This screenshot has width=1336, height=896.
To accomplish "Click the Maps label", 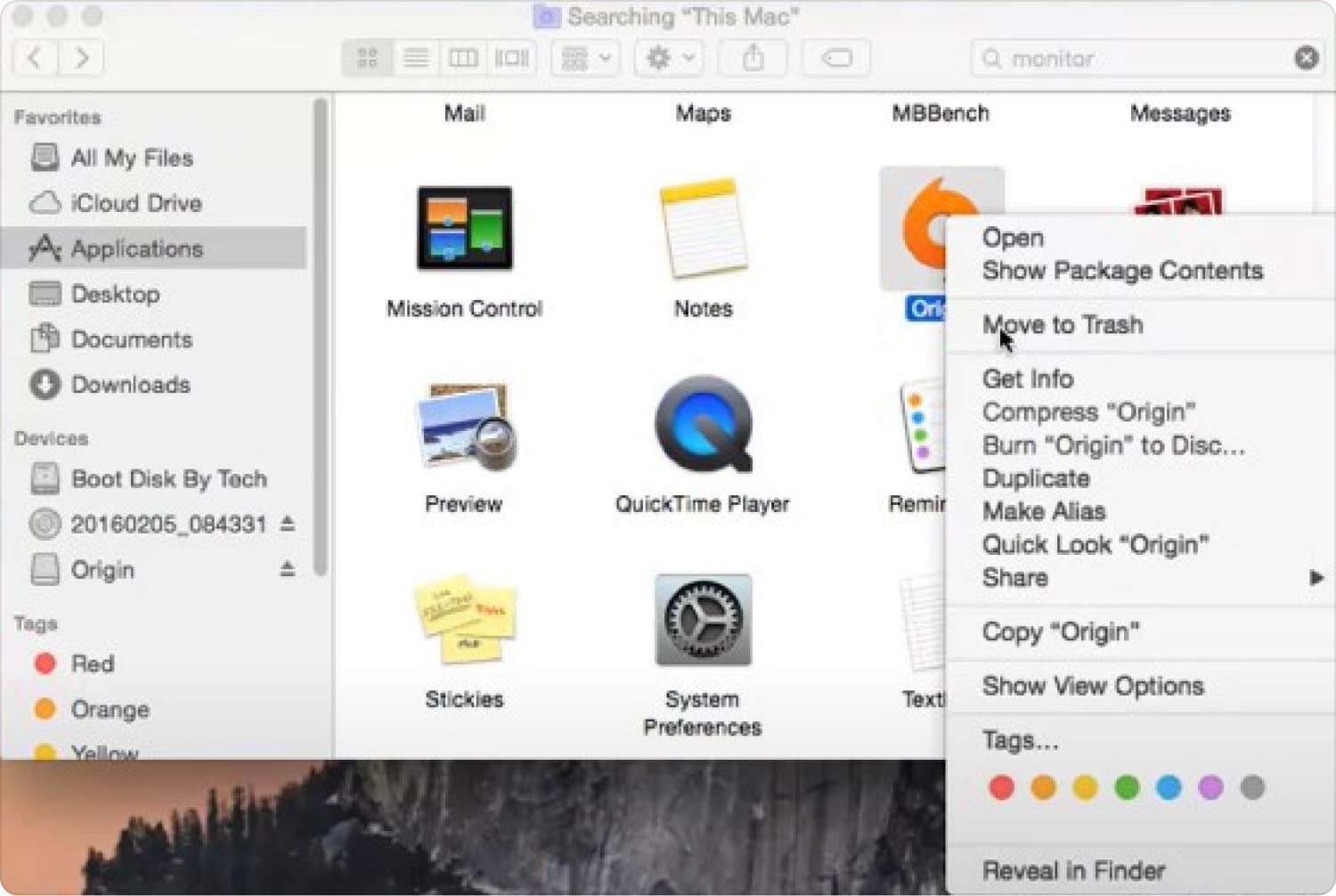I will (x=703, y=113).
